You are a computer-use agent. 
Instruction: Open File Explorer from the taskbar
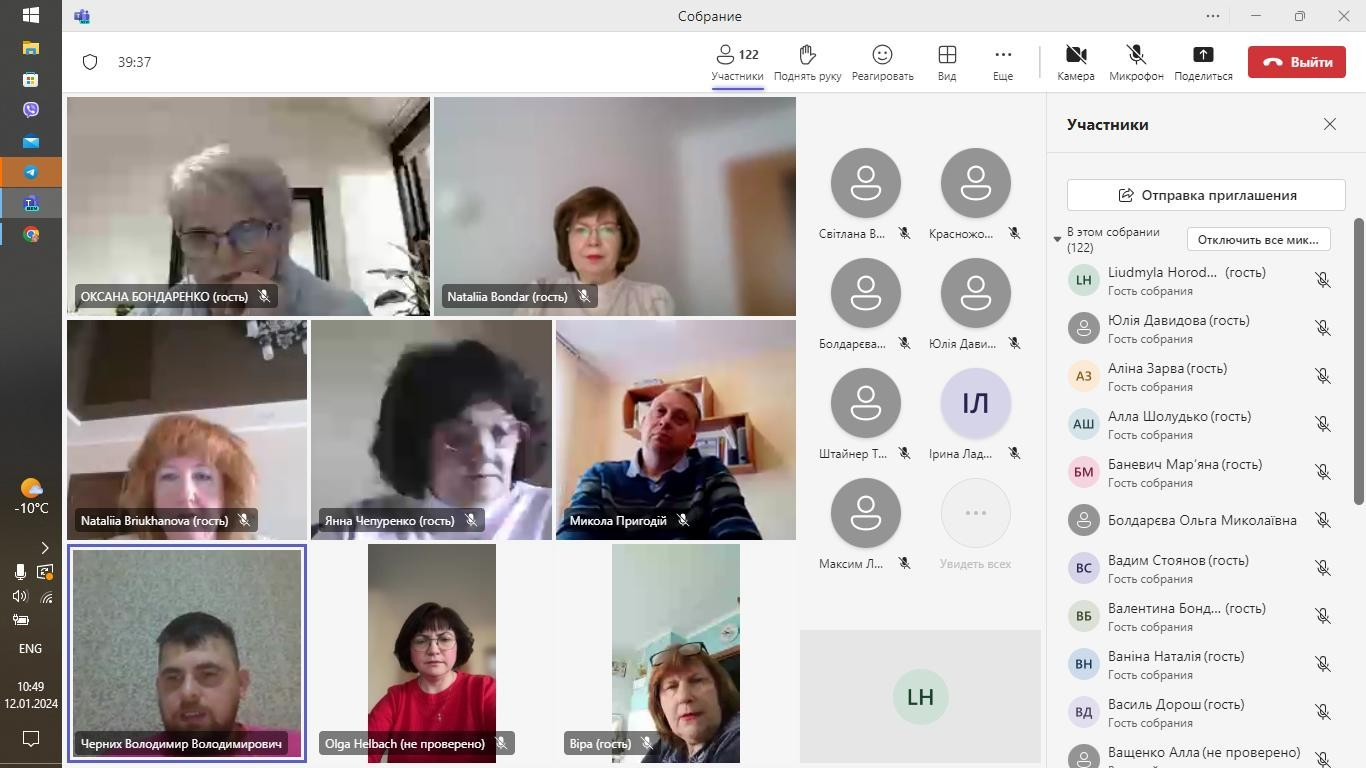pyautogui.click(x=31, y=48)
